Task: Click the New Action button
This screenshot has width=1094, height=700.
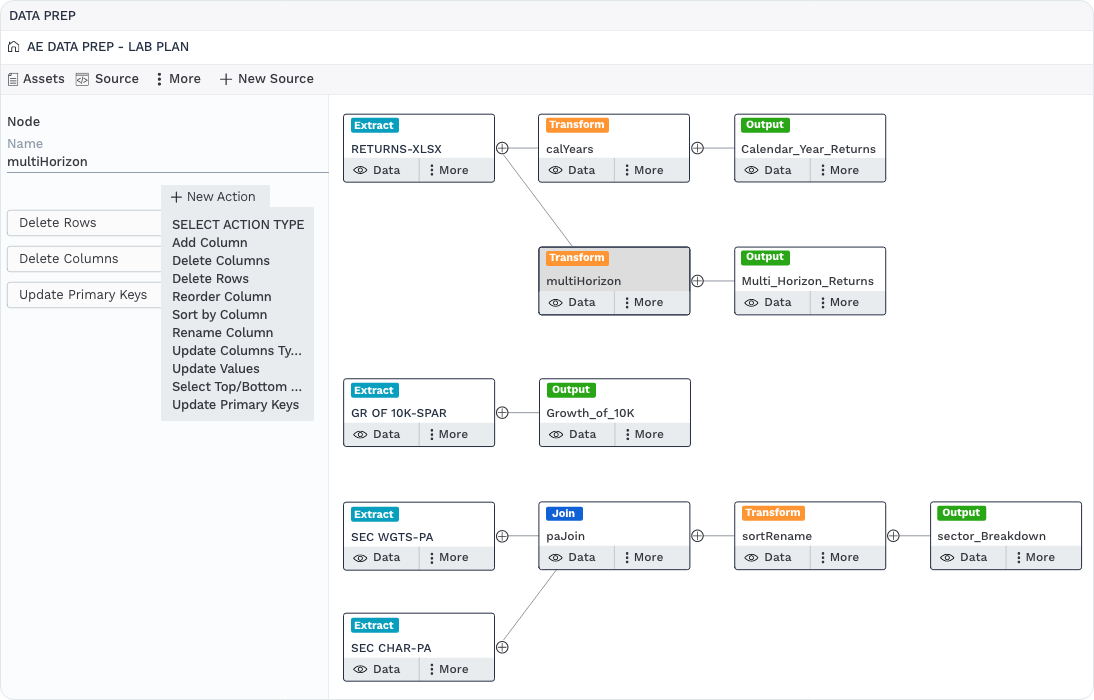Action: [x=213, y=197]
